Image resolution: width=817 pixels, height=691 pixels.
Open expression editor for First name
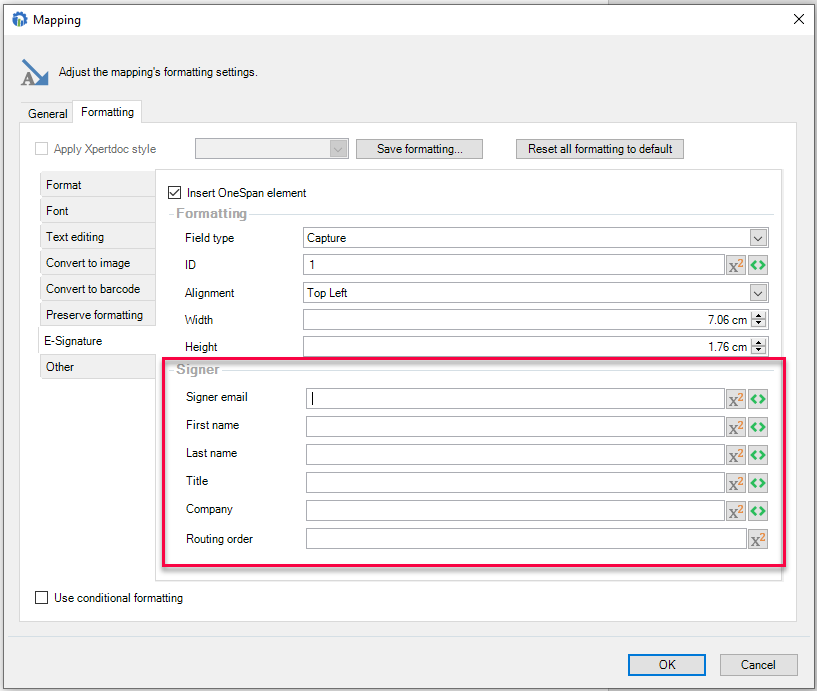pyautogui.click(x=736, y=427)
